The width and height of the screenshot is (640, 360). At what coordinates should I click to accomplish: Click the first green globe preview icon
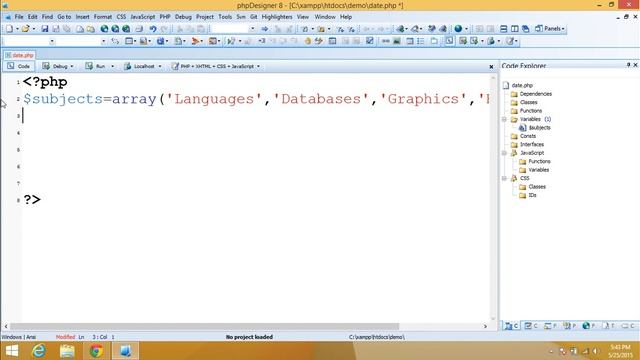pyautogui.click(x=104, y=29)
